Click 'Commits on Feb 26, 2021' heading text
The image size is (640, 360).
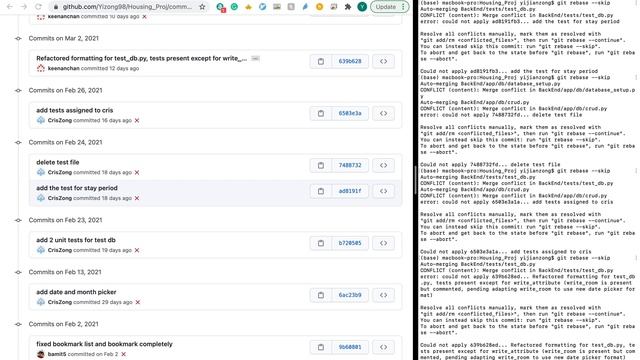click(65, 90)
